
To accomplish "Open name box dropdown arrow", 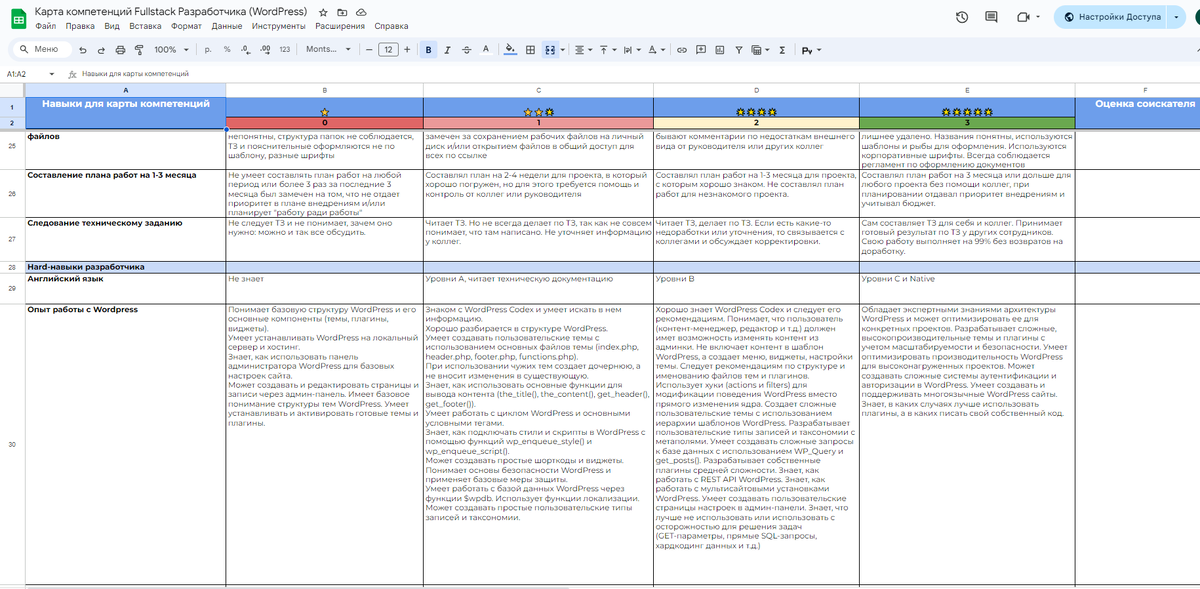I will 53,74.
